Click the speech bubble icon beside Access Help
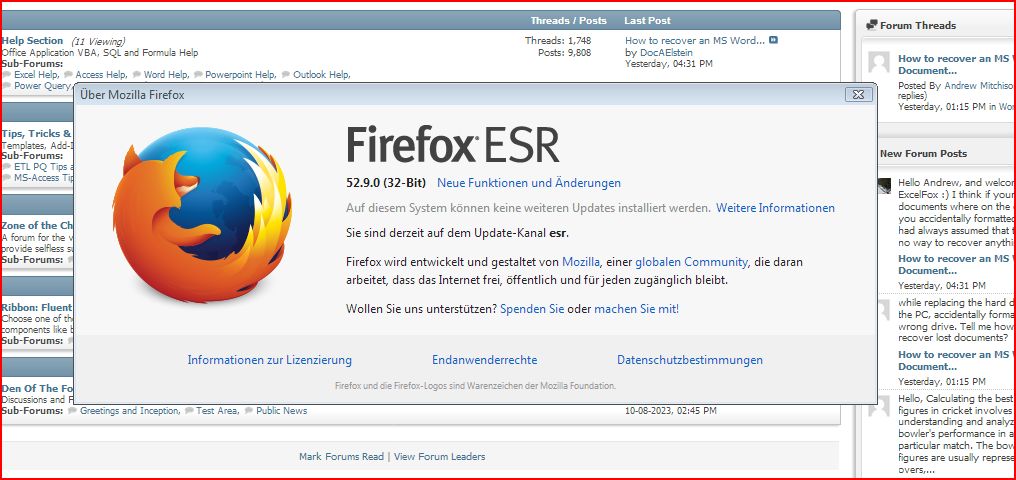This screenshot has width=1016, height=480. (68, 74)
